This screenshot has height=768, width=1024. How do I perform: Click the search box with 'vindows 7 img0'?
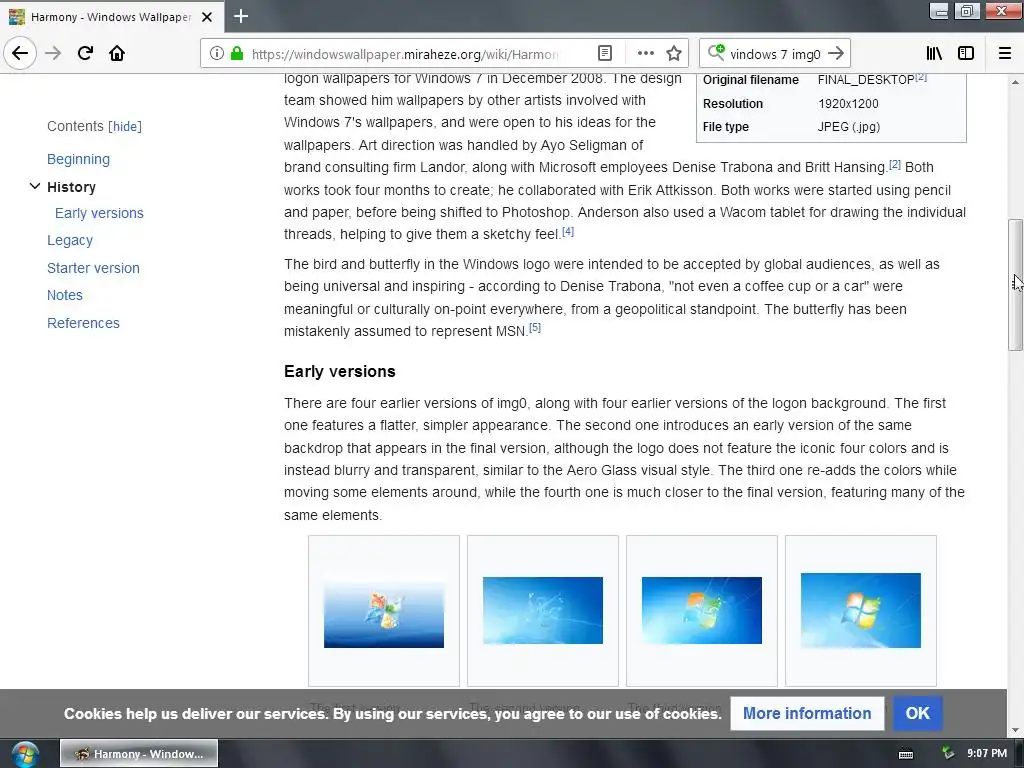pos(775,54)
